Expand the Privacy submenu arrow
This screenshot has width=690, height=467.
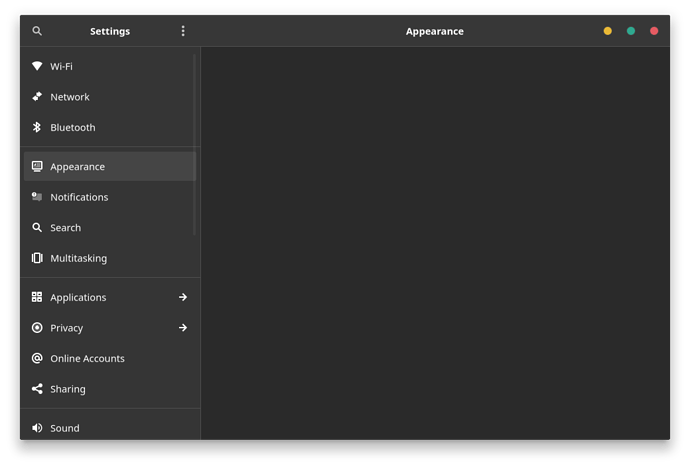(183, 327)
